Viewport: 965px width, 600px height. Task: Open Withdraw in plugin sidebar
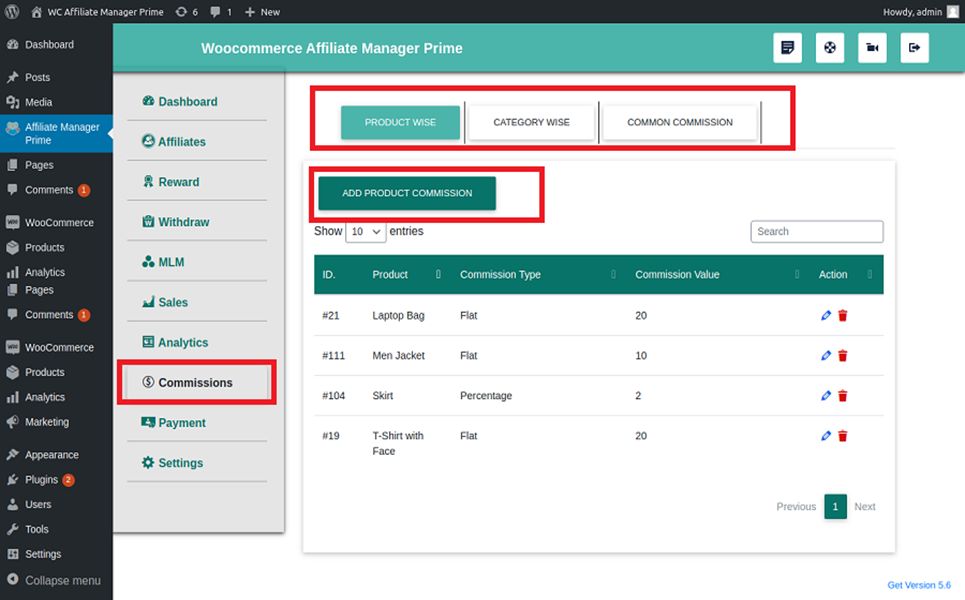pyautogui.click(x=183, y=222)
